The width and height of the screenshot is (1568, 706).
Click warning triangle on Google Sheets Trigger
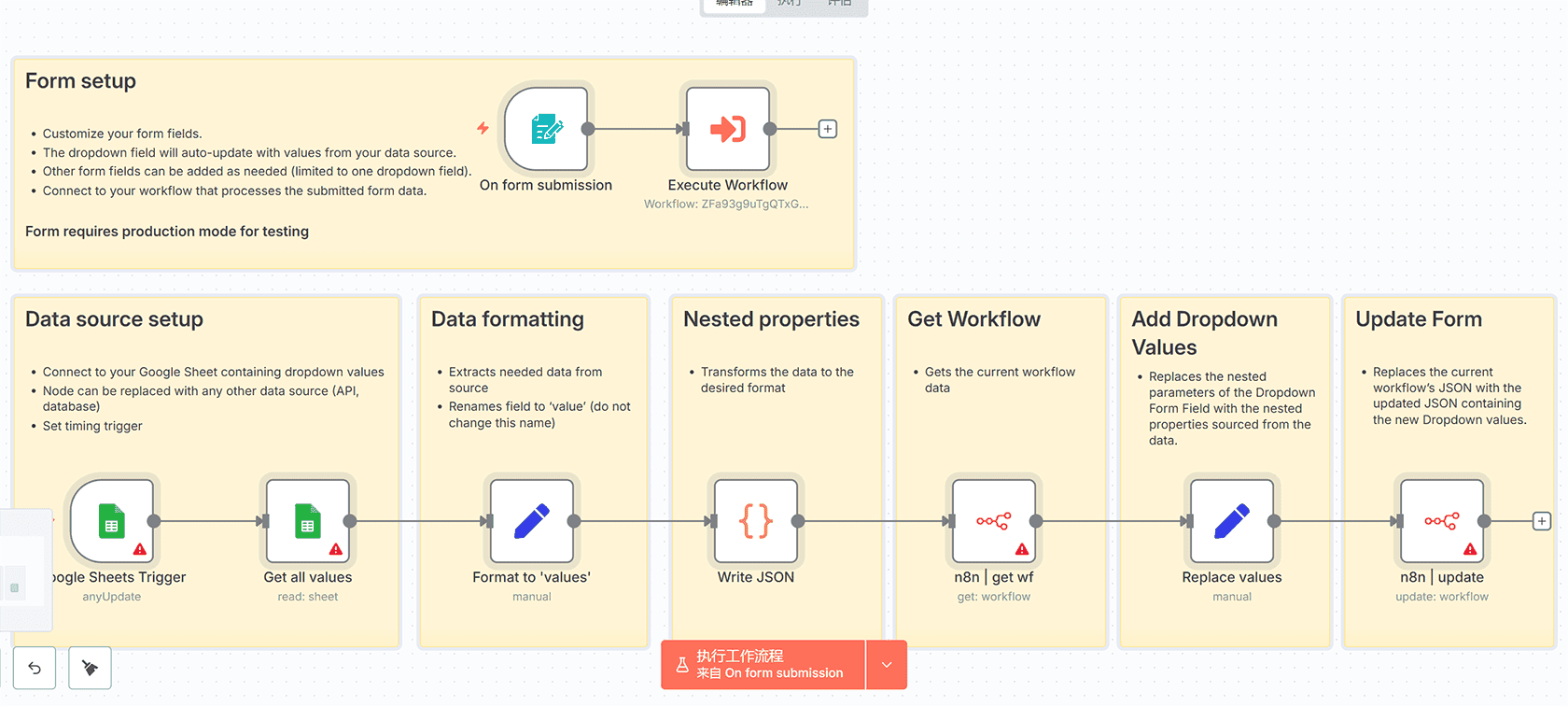click(140, 549)
